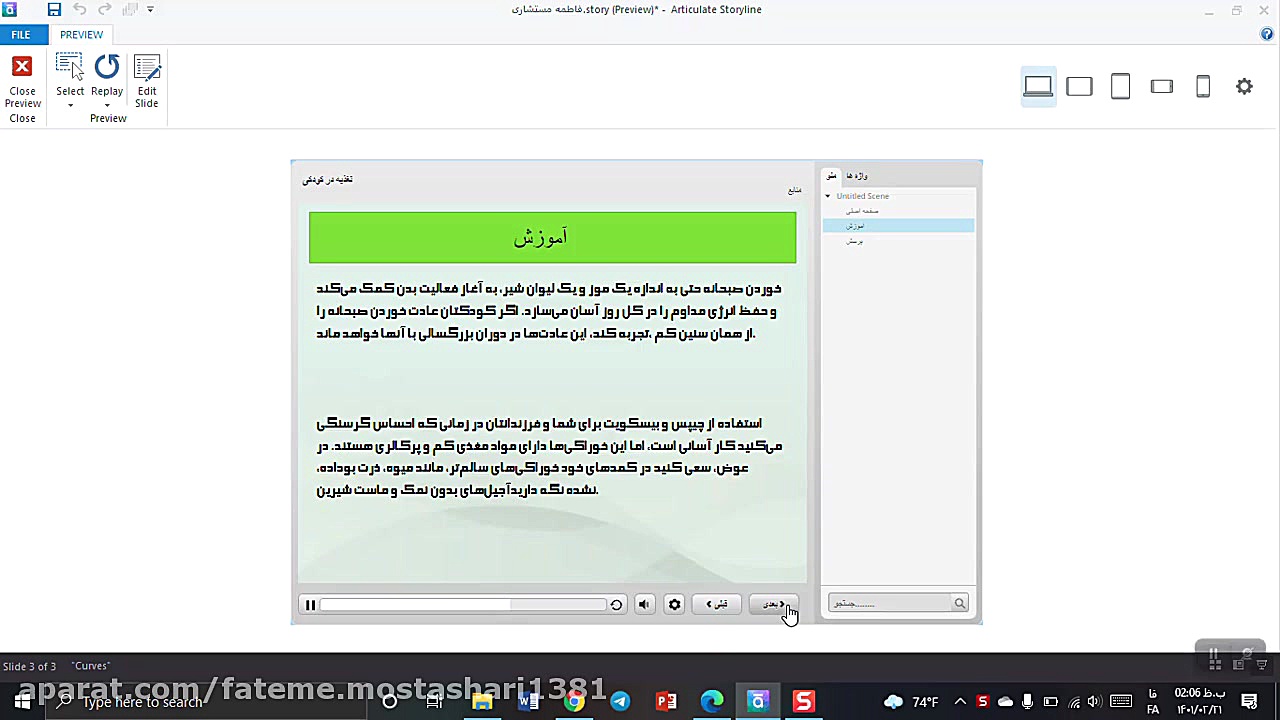The width and height of the screenshot is (1280, 720).
Task: Click the playback seek bar
Action: (460, 604)
